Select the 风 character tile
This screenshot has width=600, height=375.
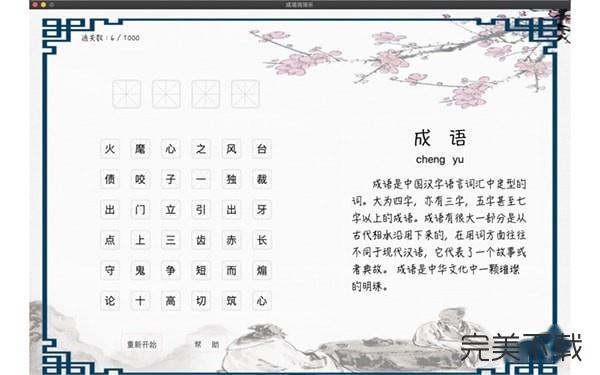232,149
